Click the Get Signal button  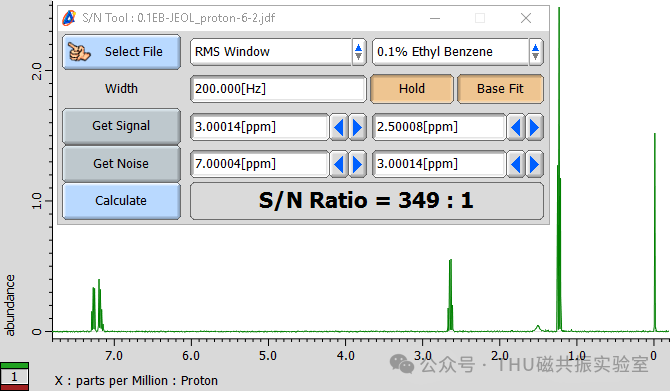click(x=121, y=126)
